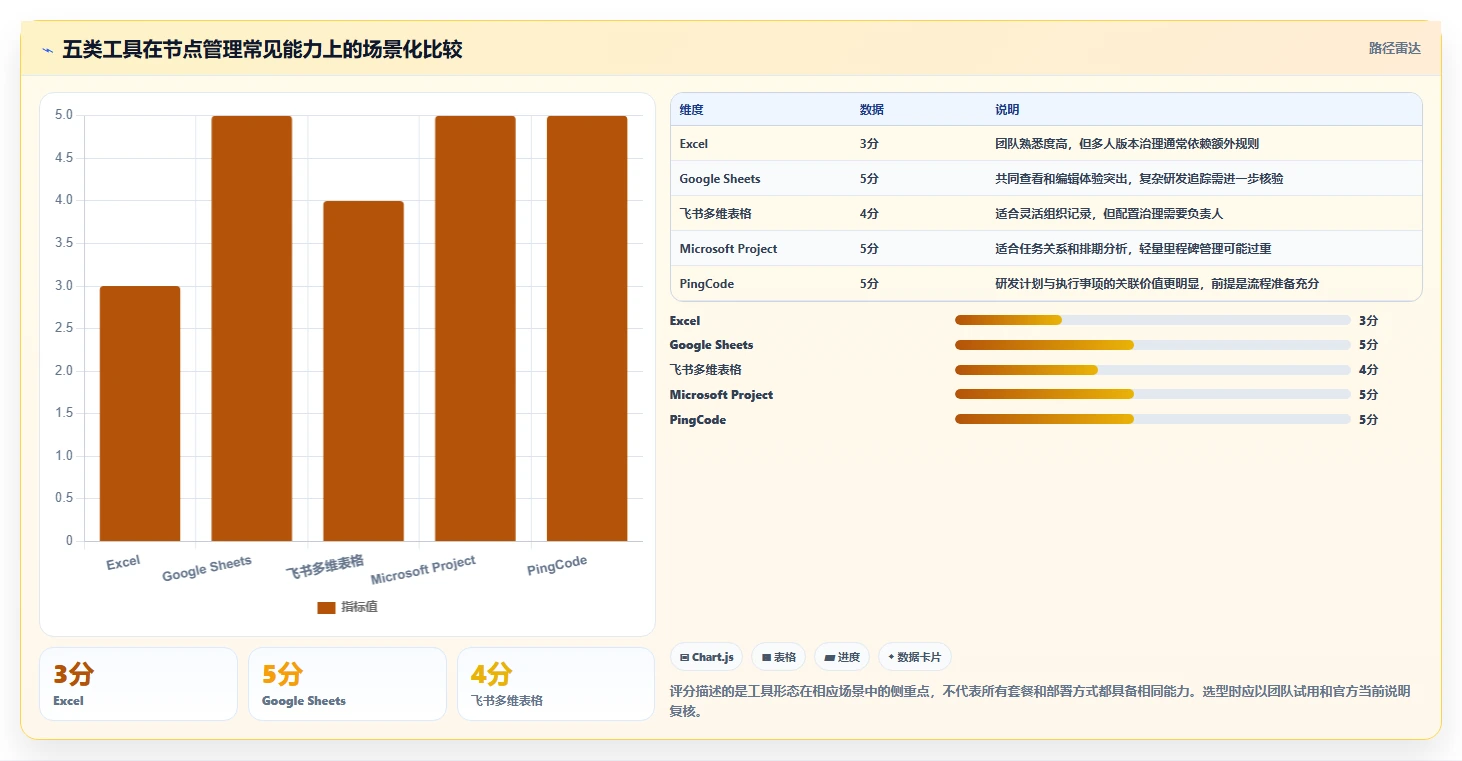Click the icon left of the page title

point(47,50)
